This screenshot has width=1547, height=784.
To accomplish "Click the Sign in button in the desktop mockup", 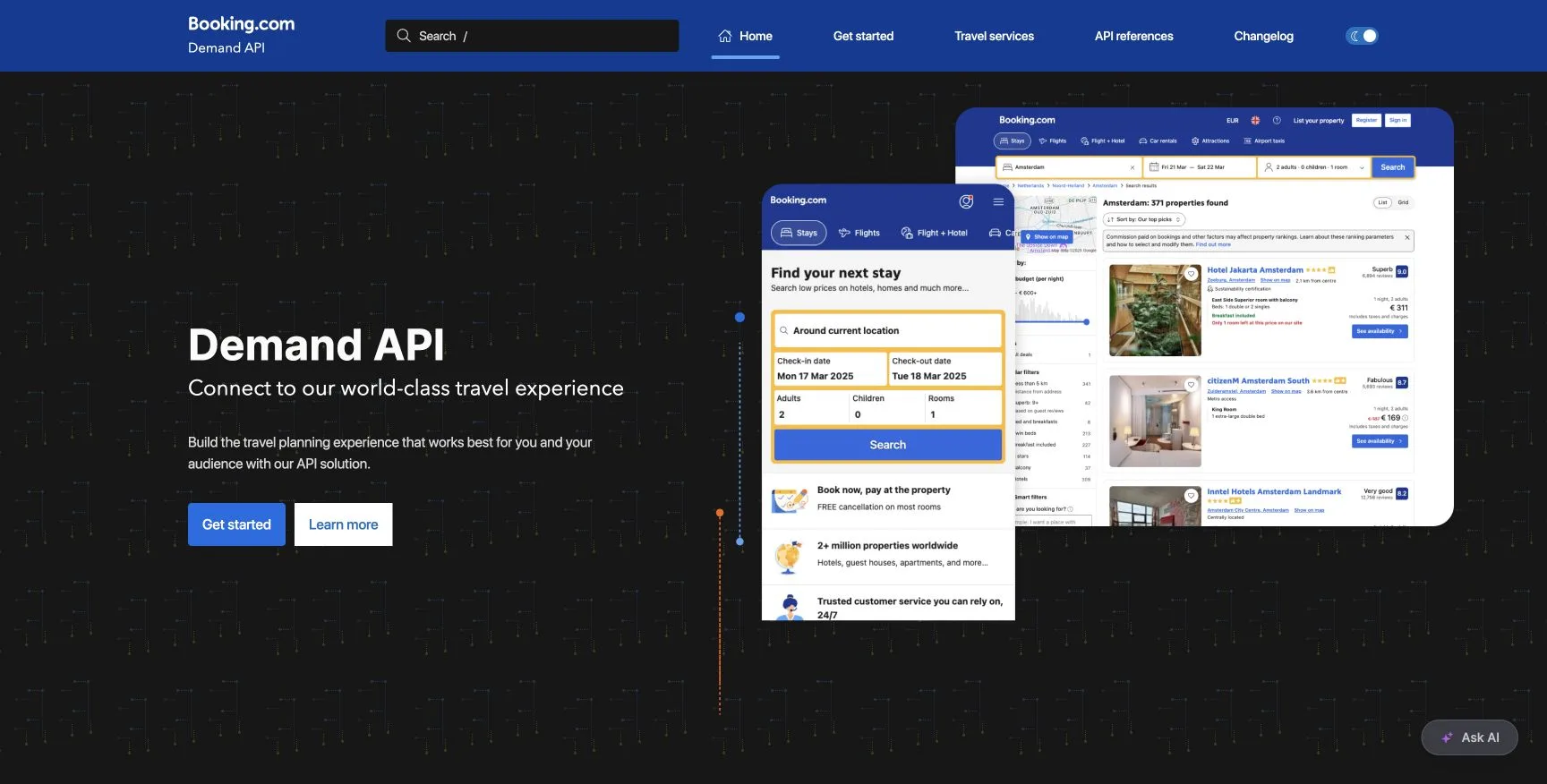I will click(x=1397, y=120).
